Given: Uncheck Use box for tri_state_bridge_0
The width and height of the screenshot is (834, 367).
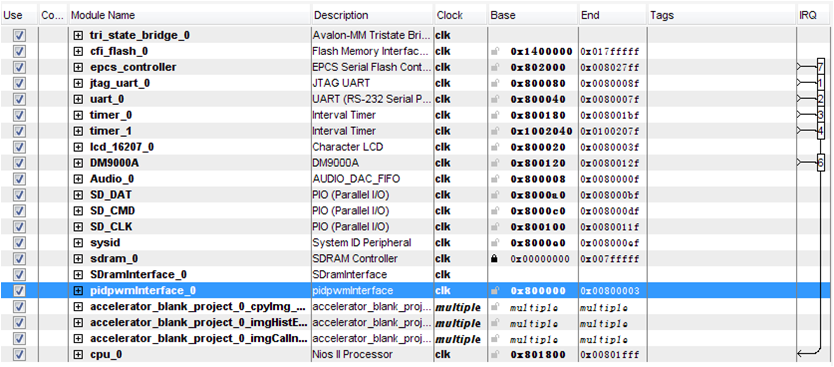Looking at the screenshot, I should tap(19, 36).
